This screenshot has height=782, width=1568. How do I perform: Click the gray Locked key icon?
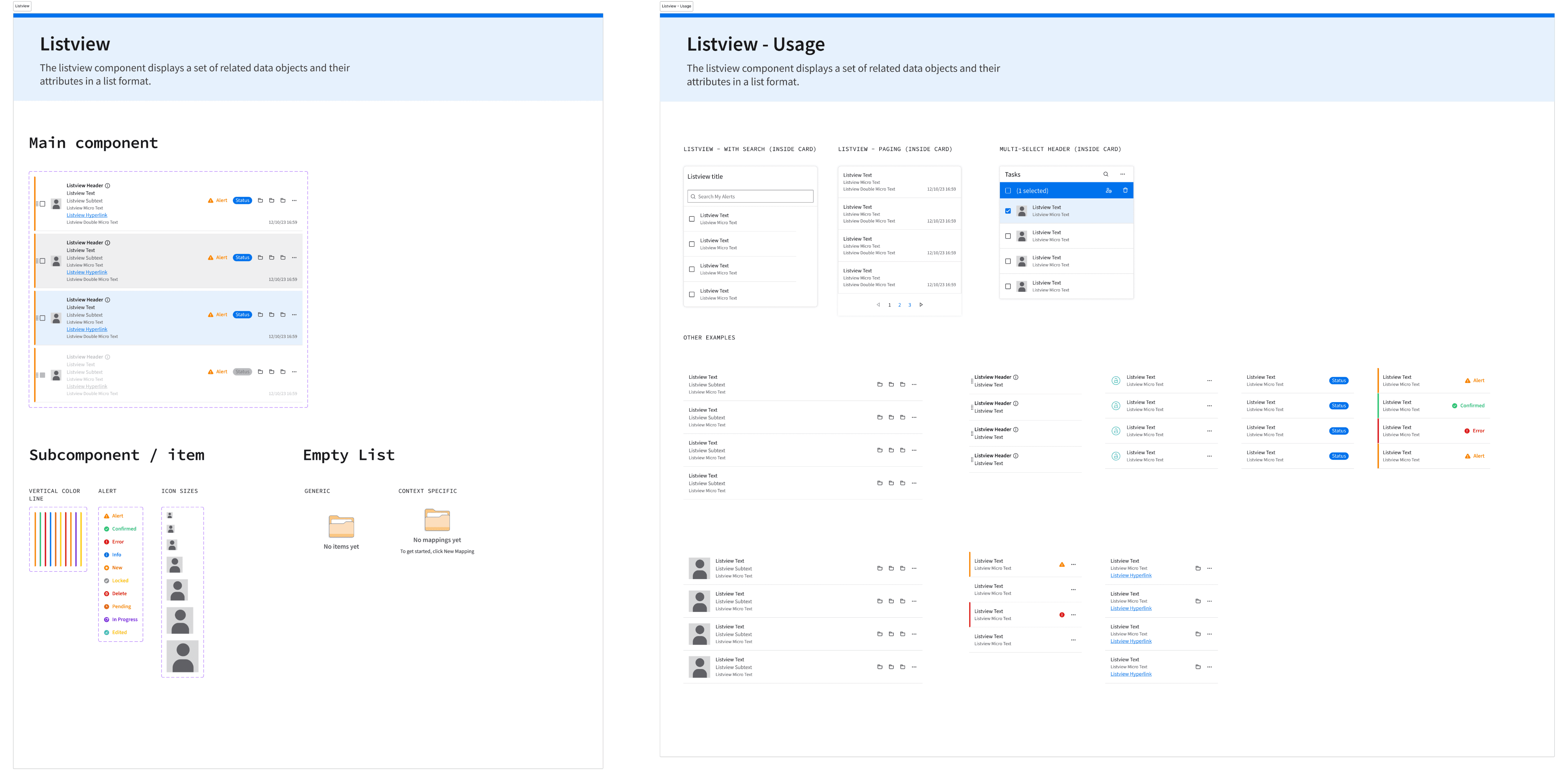pos(106,581)
